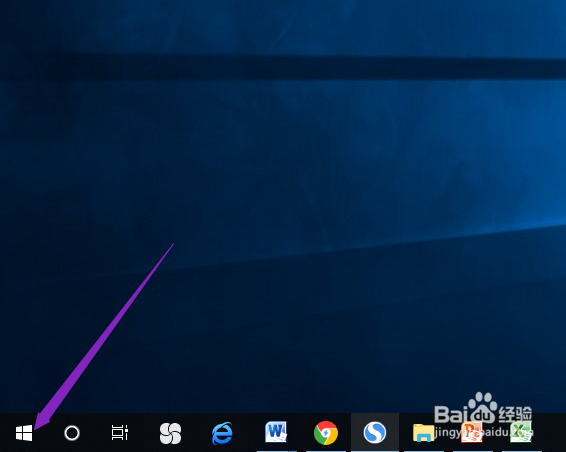Open the Windows Start menu
The width and height of the screenshot is (566, 452).
(24, 433)
